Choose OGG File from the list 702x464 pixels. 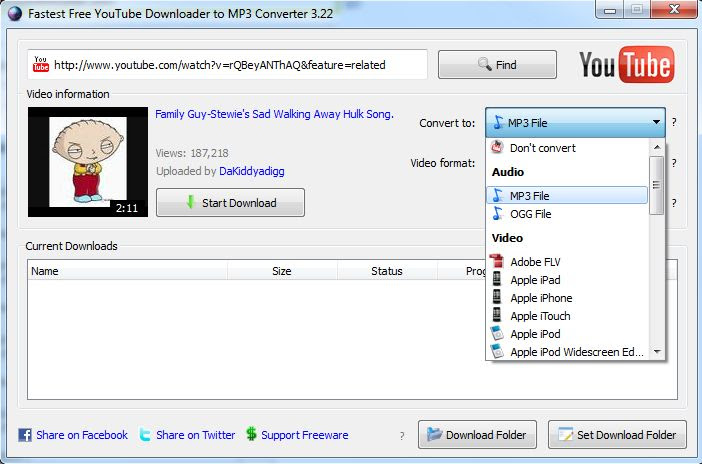(567, 214)
